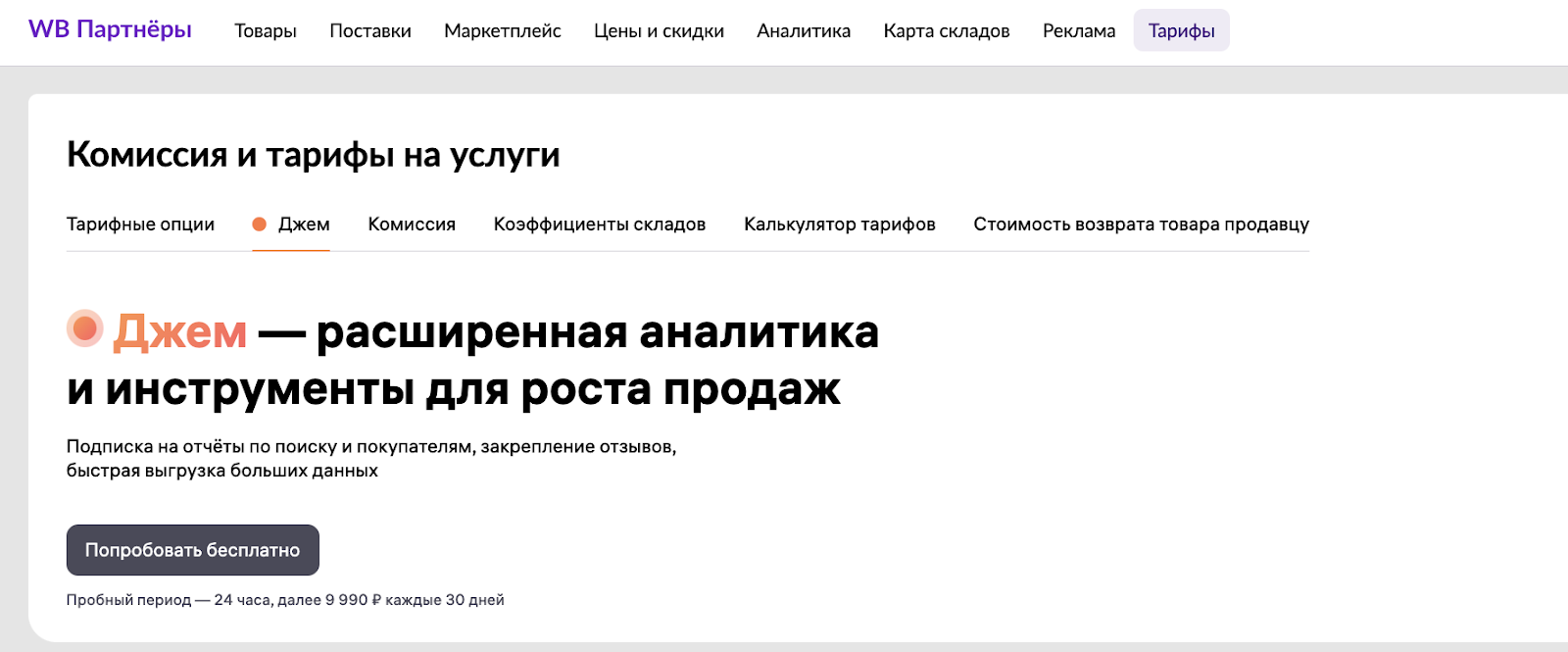Screen dimensions: 1568x652
Task: Open the Реклама menu
Action: 1079,30
